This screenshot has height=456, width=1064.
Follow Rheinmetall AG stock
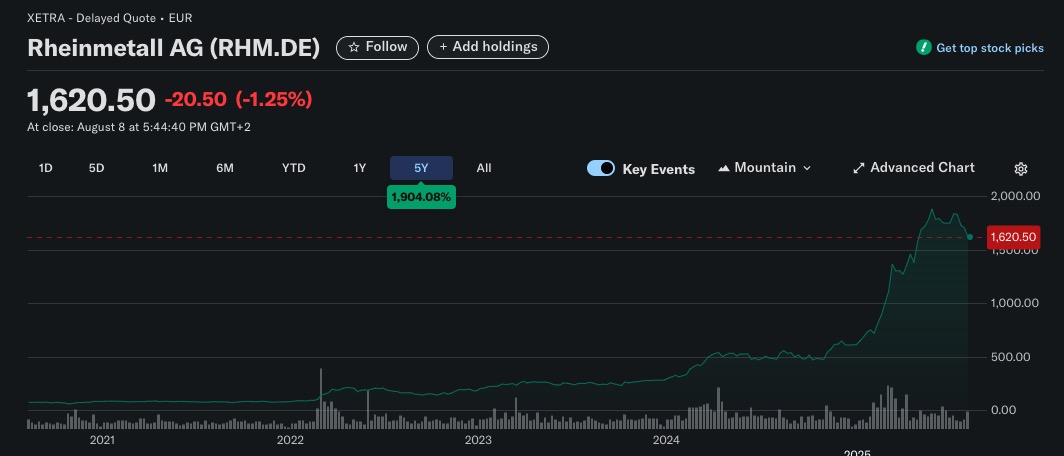[377, 47]
